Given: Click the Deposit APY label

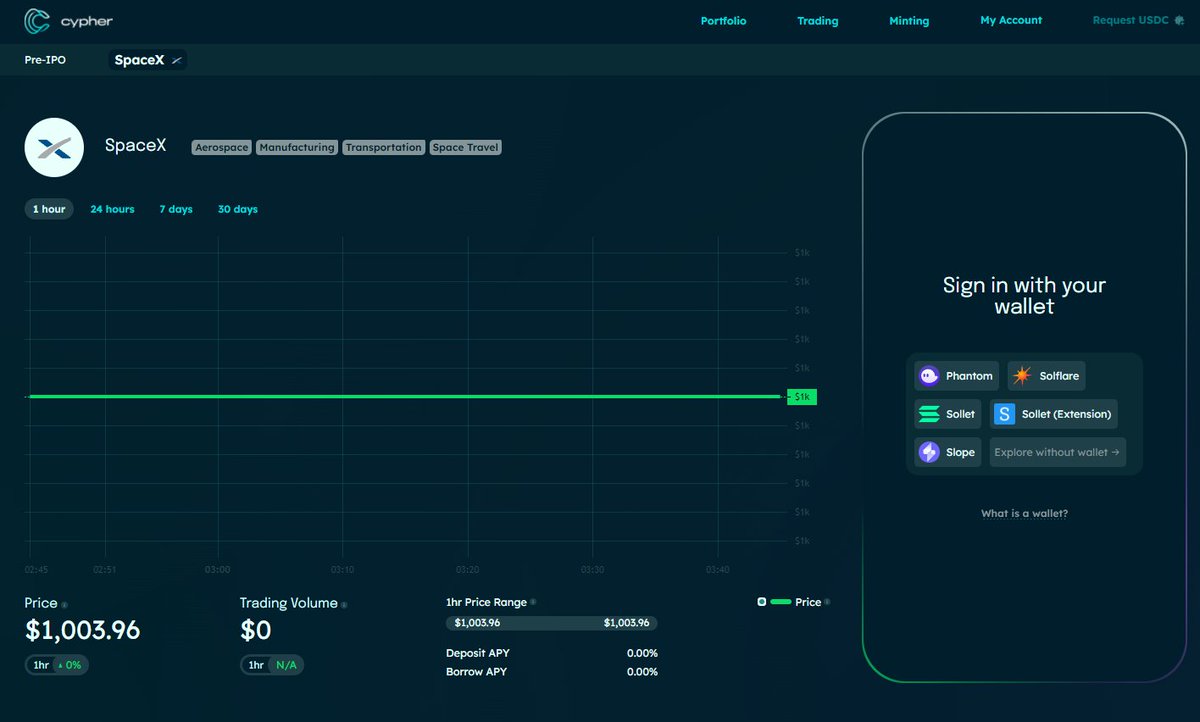Looking at the screenshot, I should (476, 653).
